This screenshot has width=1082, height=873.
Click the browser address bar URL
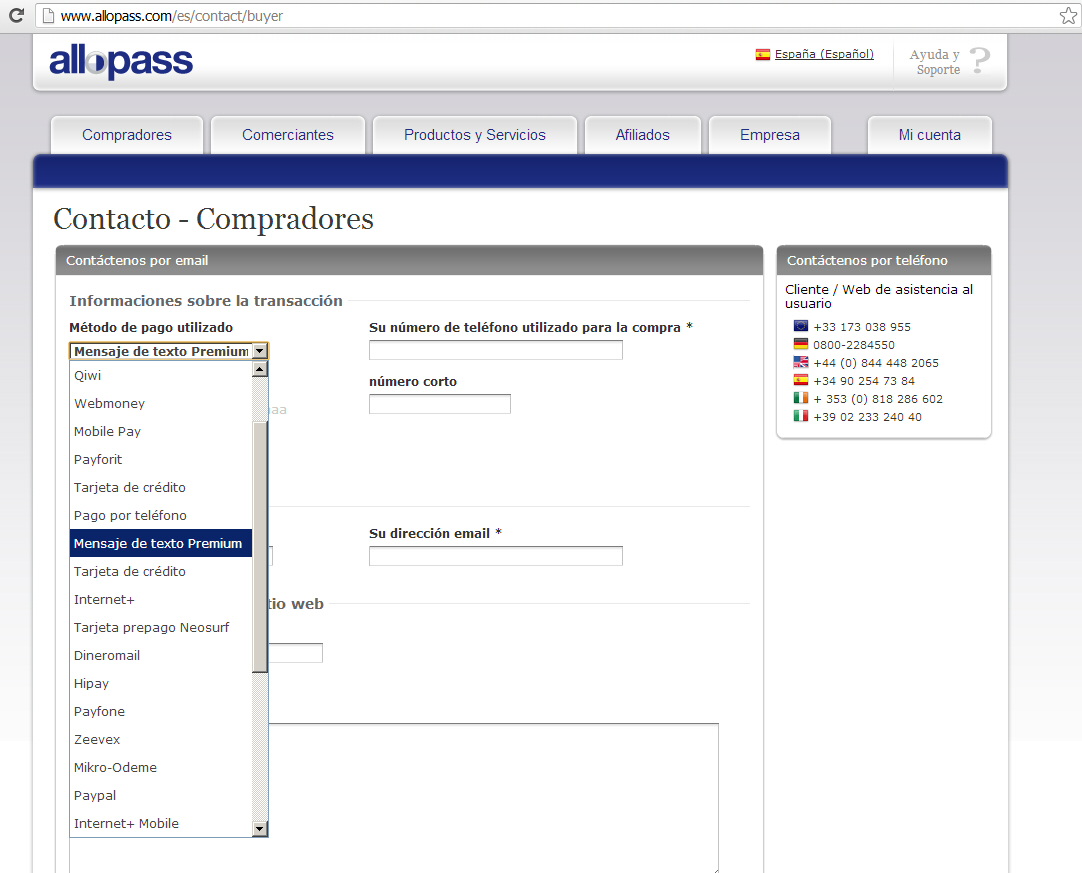pos(172,16)
